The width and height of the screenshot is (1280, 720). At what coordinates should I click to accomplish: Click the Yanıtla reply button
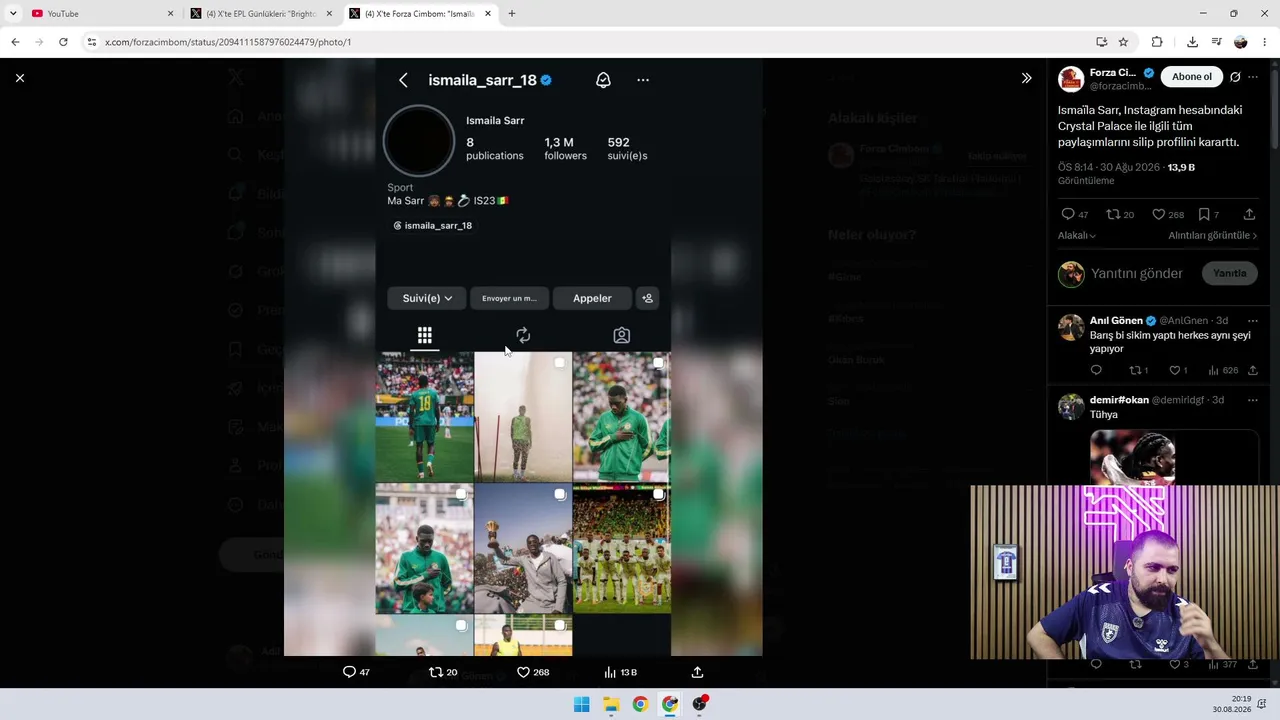click(1229, 273)
